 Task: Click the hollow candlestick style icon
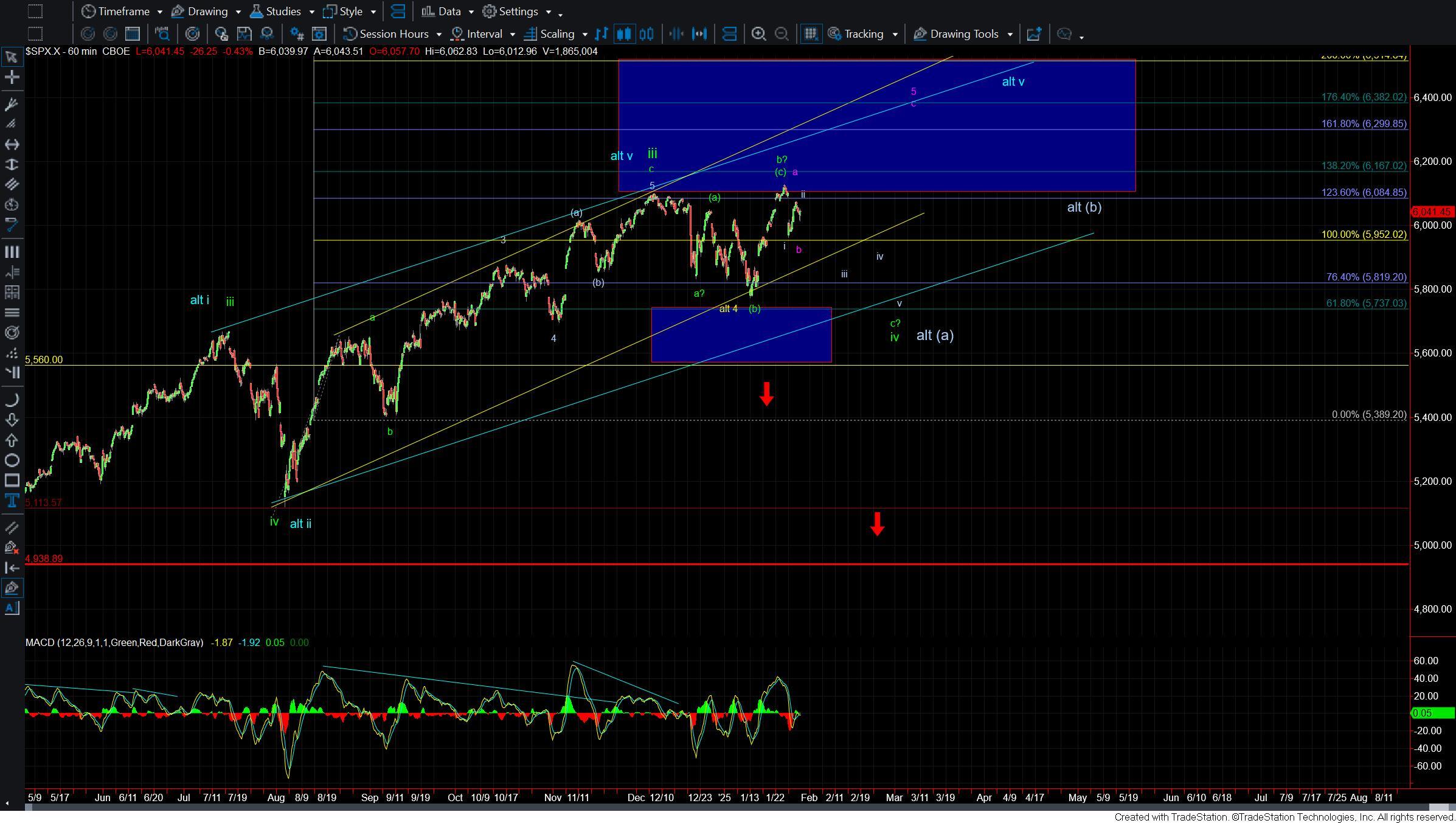[647, 34]
